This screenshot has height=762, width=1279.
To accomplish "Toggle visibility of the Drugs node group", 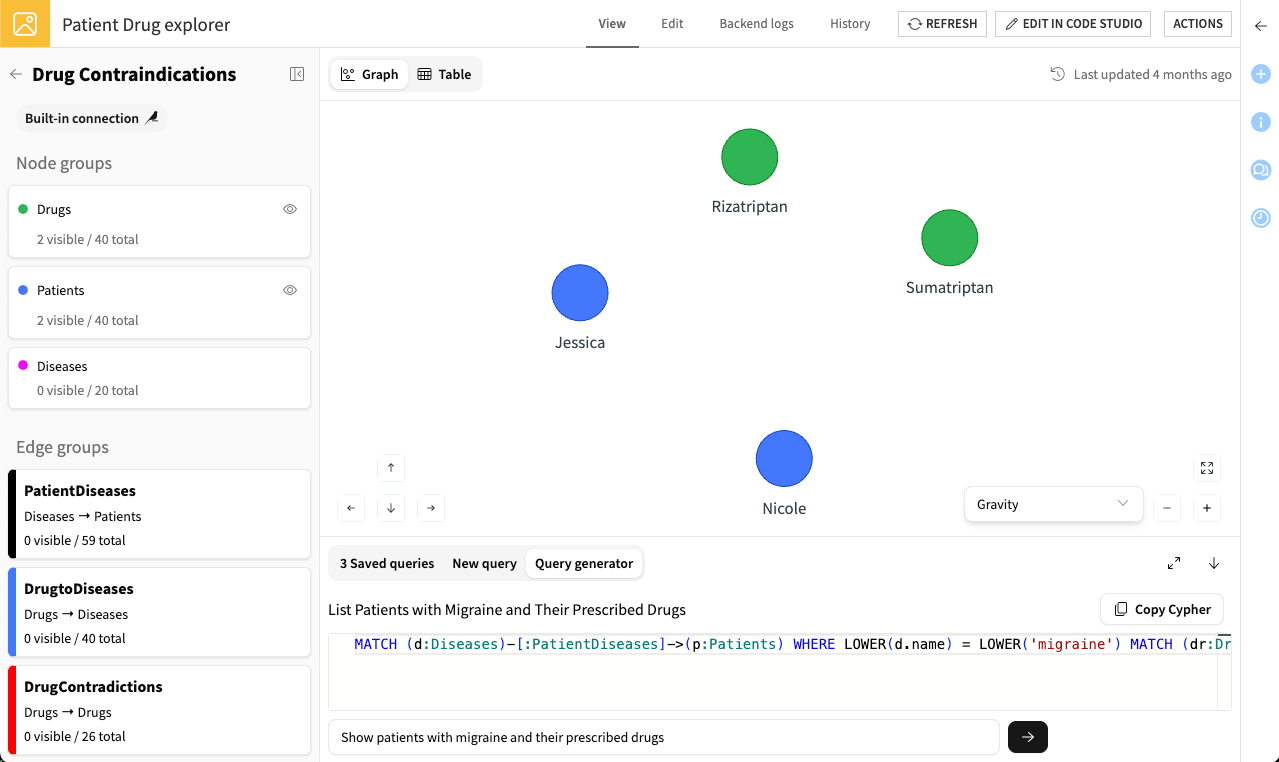I will (x=289, y=208).
